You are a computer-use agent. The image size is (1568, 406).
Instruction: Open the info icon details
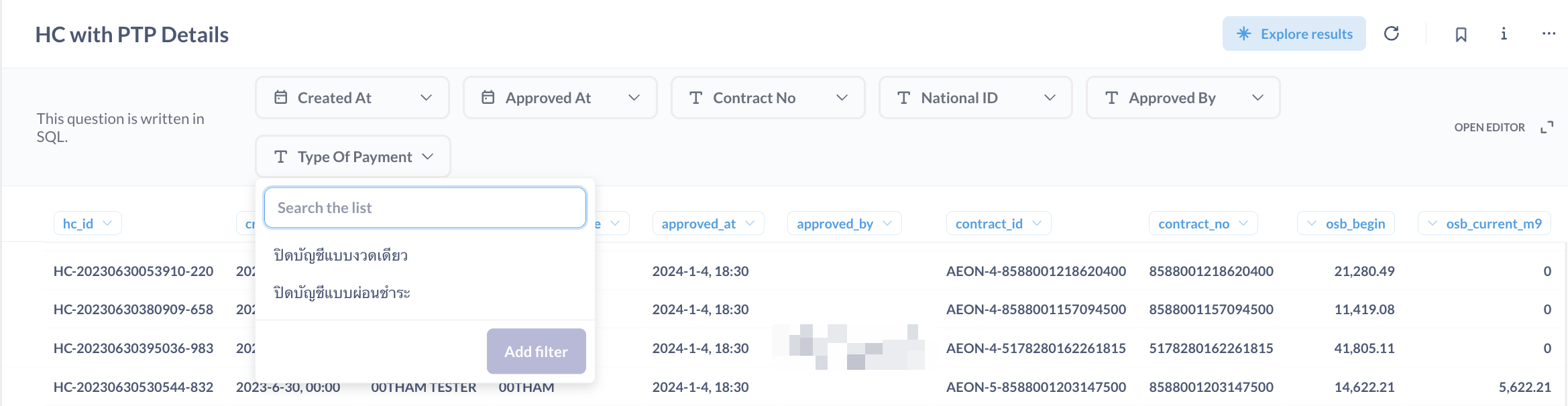click(x=1504, y=33)
